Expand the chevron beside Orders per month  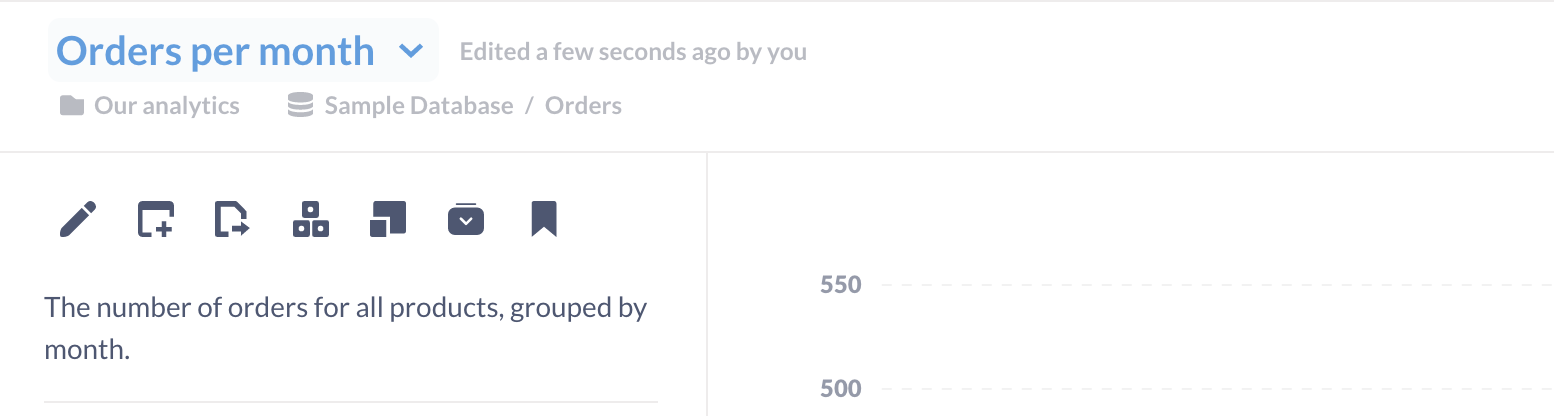[x=411, y=51]
